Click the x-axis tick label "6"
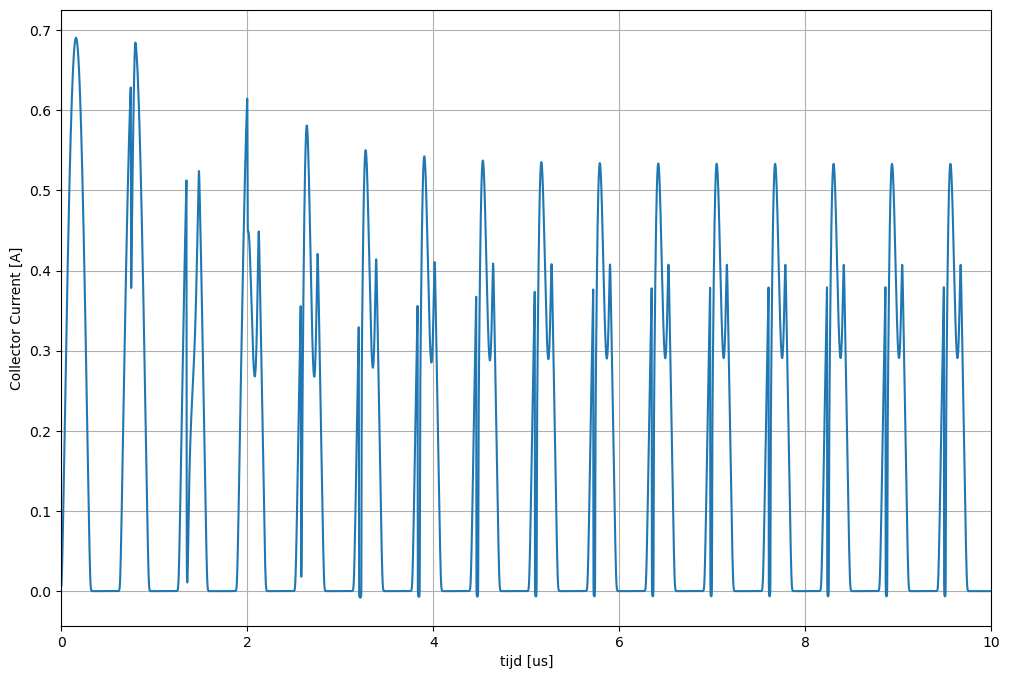The width and height of the screenshot is (1010, 679). coord(619,642)
